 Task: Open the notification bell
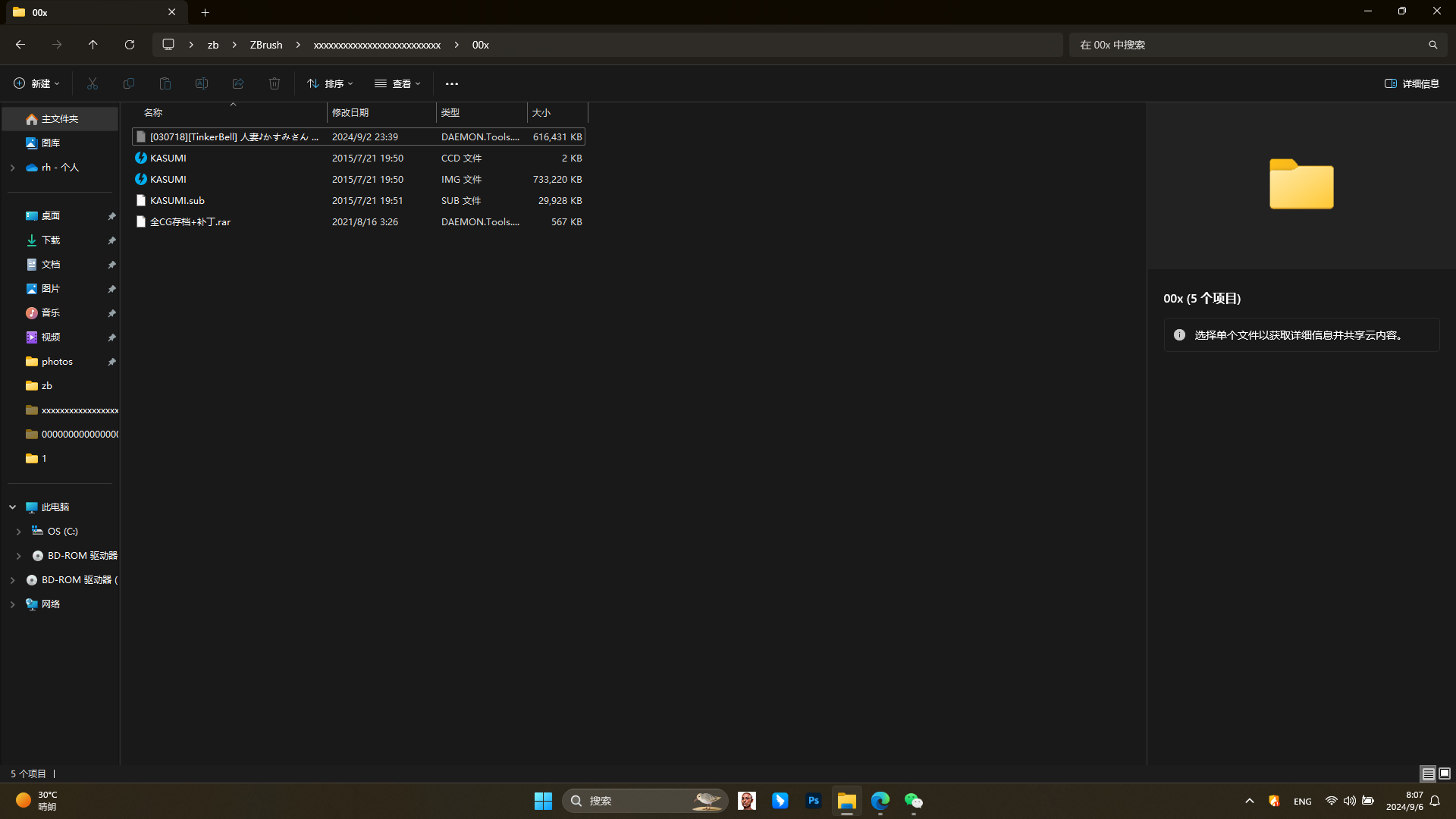coord(1435,801)
